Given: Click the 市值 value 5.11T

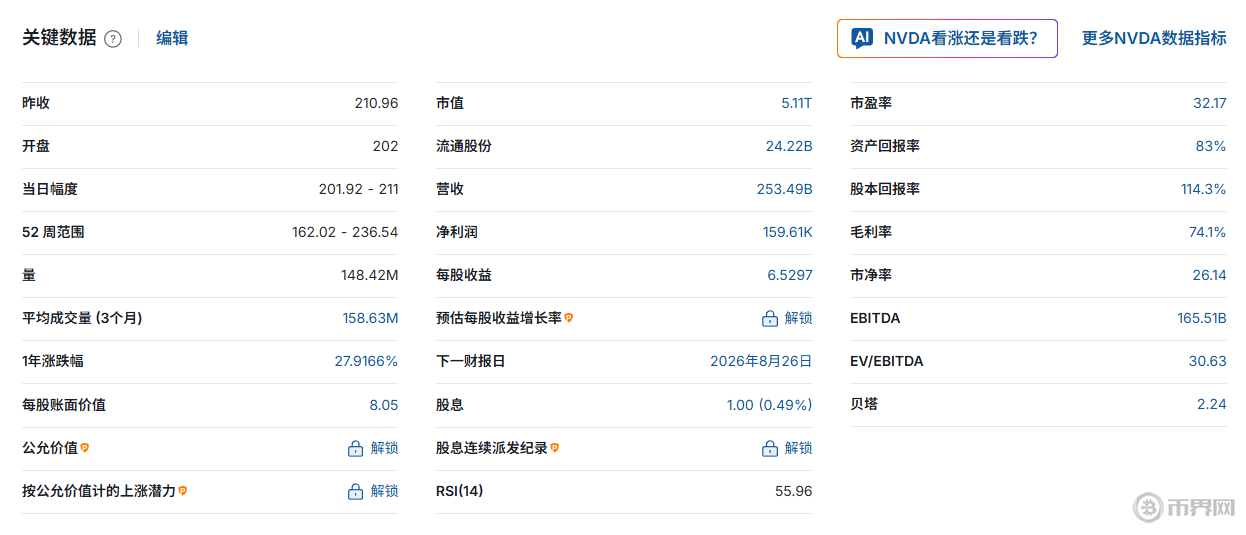Looking at the screenshot, I should pyautogui.click(x=797, y=103).
